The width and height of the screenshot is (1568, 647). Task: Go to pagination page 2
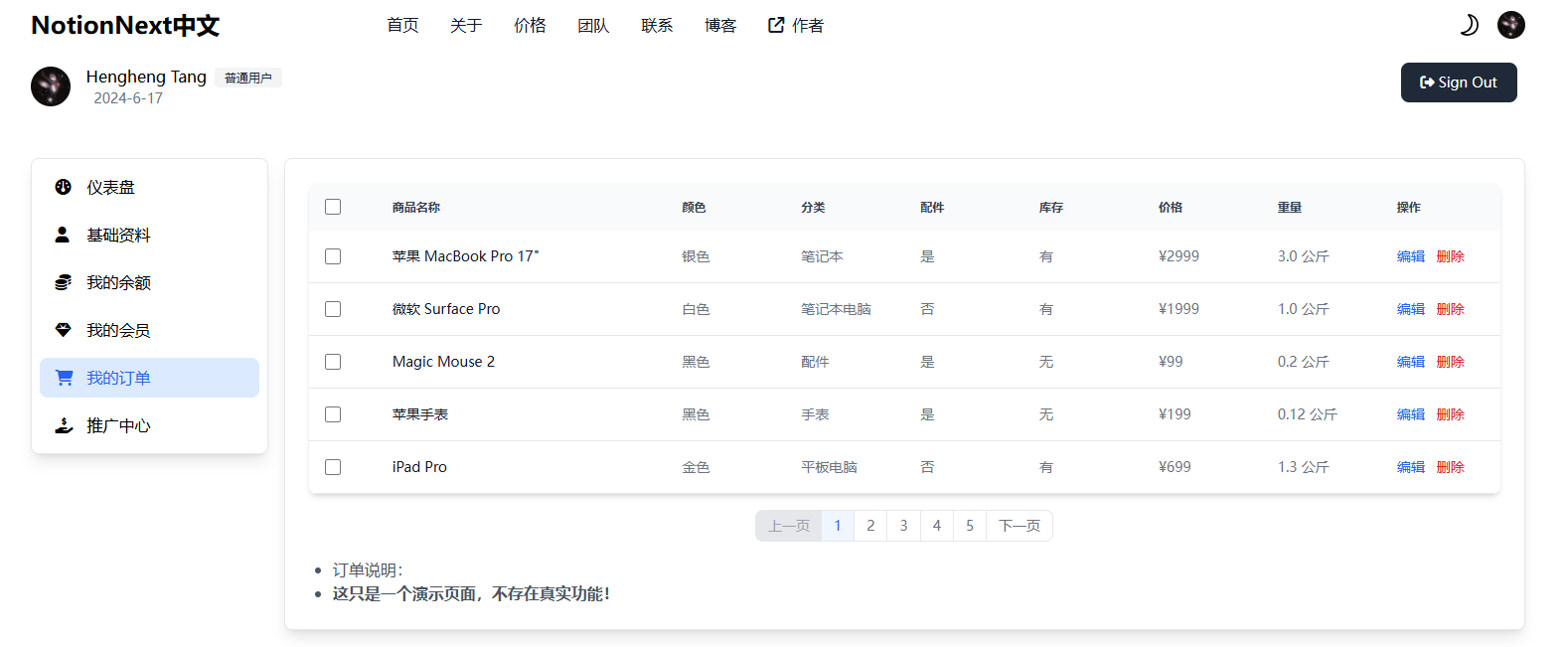coord(870,526)
